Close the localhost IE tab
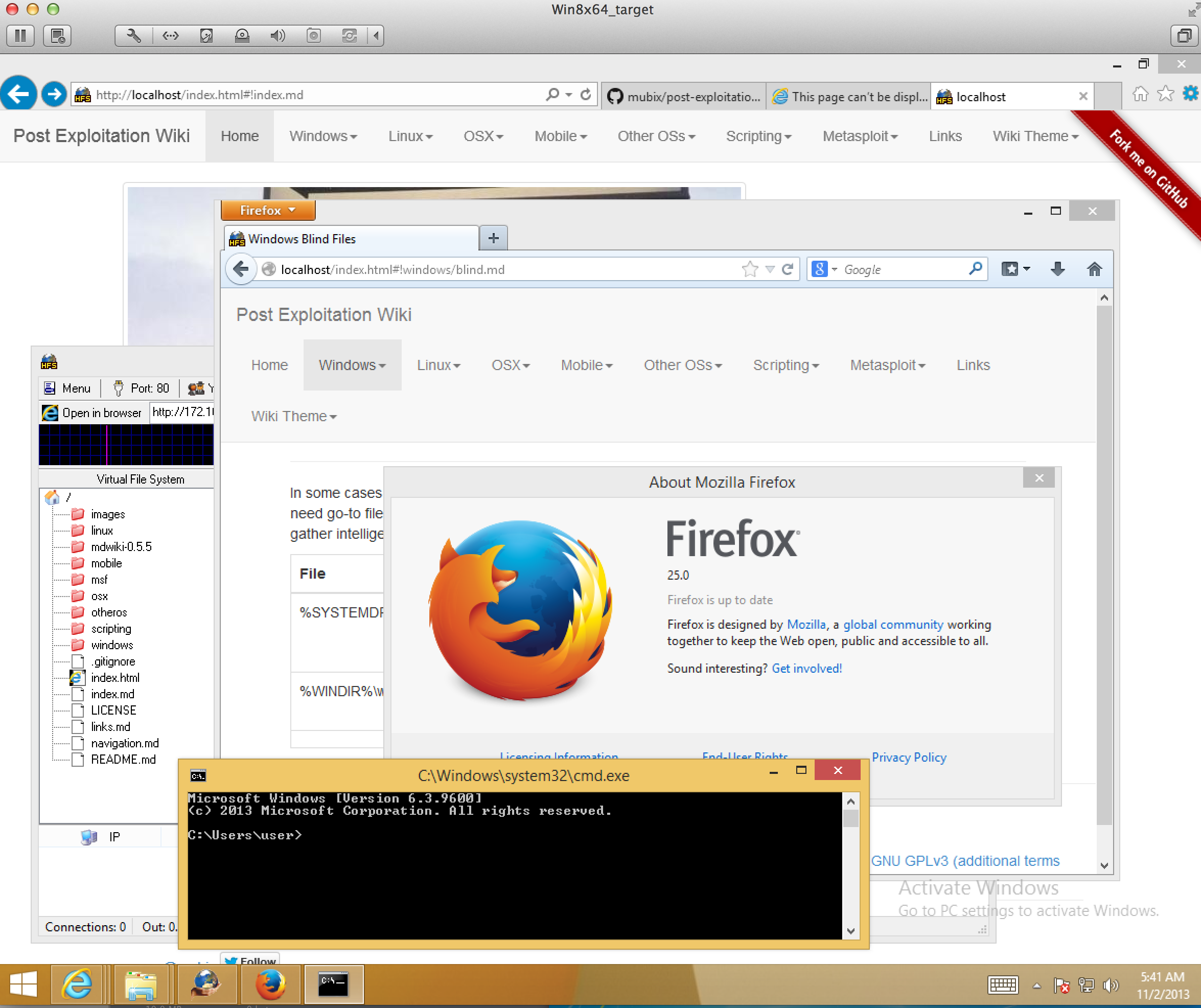Image resolution: width=1201 pixels, height=1008 pixels. 1082,96
